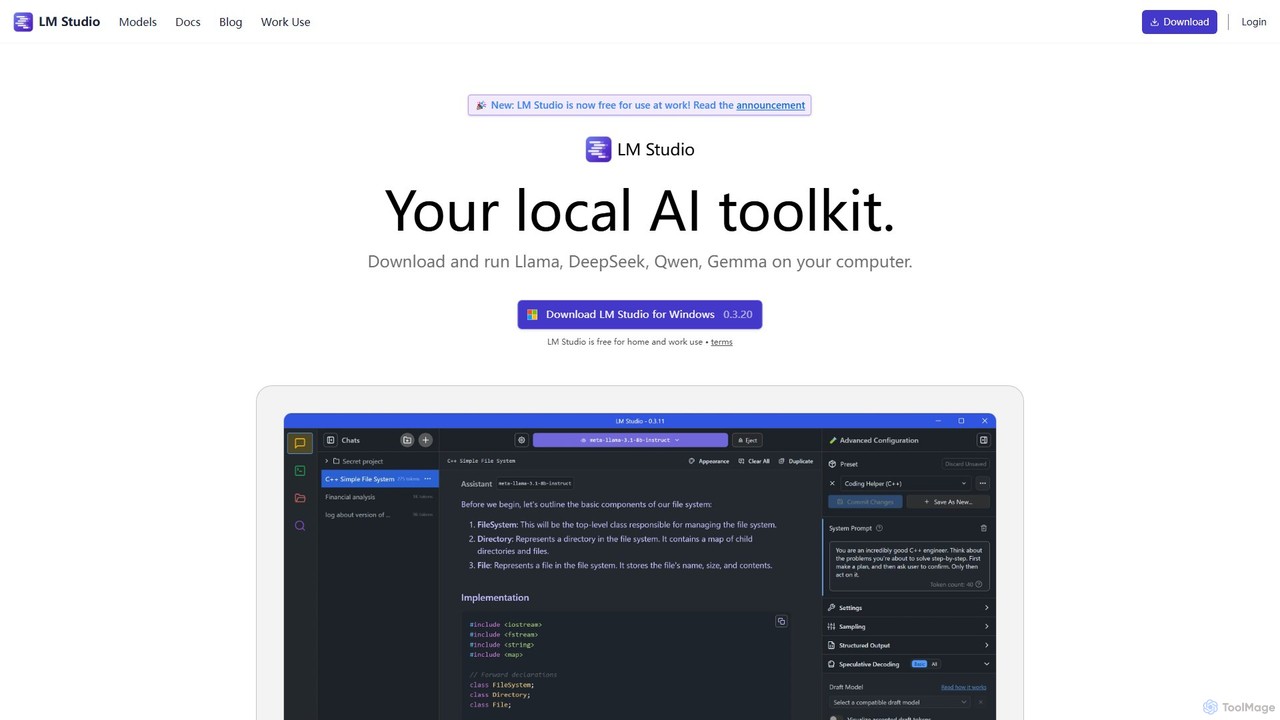Click the Discard Unsaved button

coord(966,464)
